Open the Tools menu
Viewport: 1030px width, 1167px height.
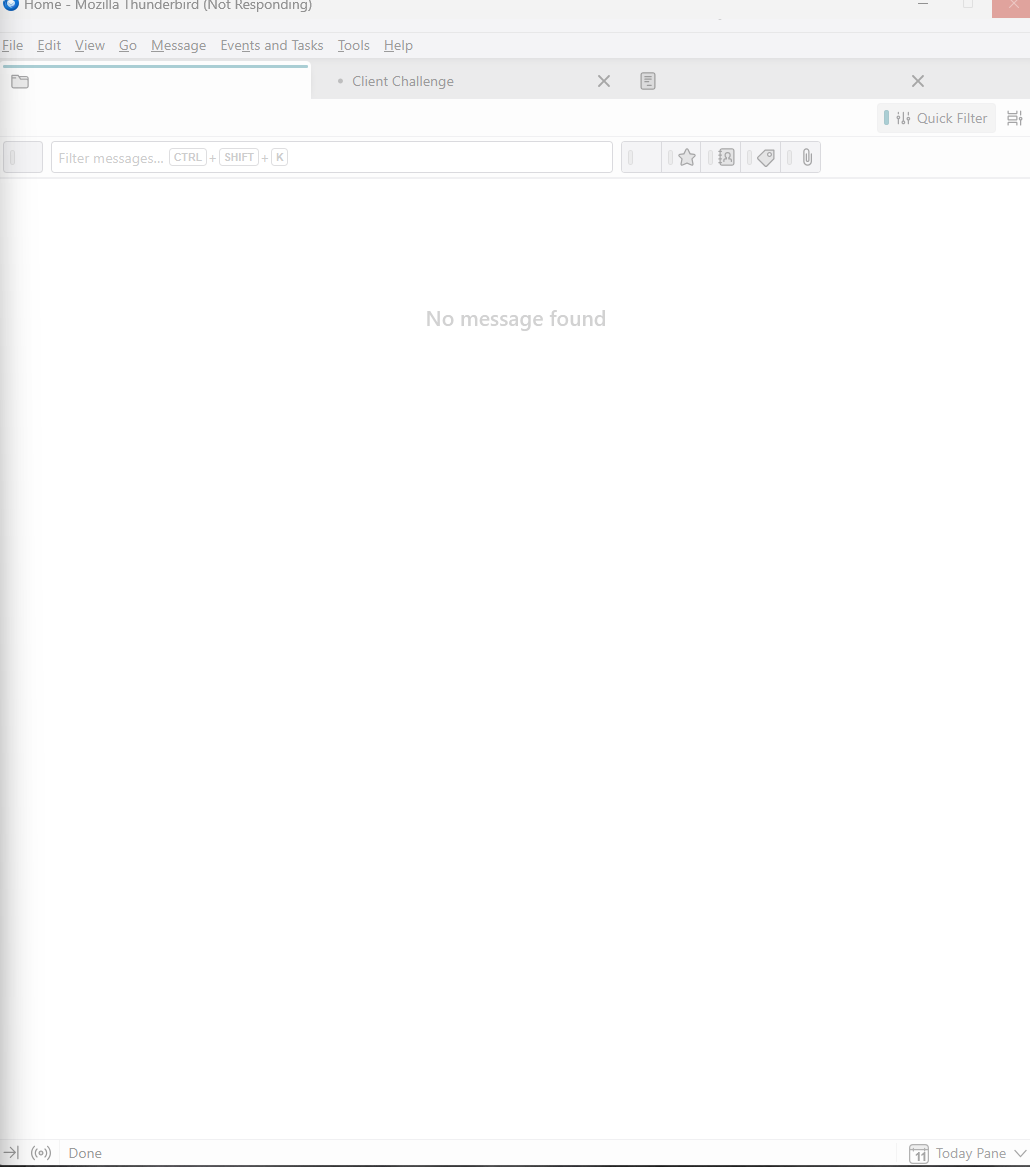[x=354, y=45]
